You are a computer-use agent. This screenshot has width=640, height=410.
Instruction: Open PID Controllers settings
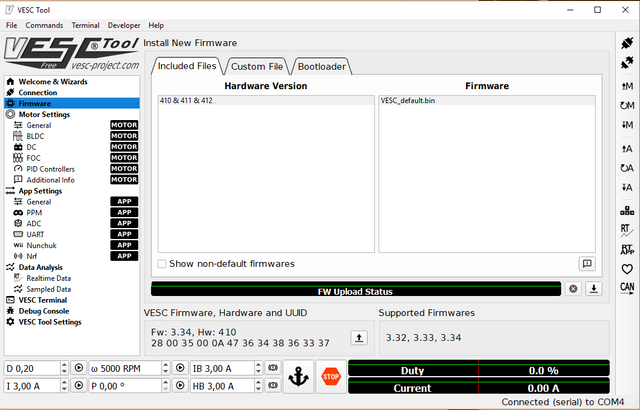pos(72,169)
